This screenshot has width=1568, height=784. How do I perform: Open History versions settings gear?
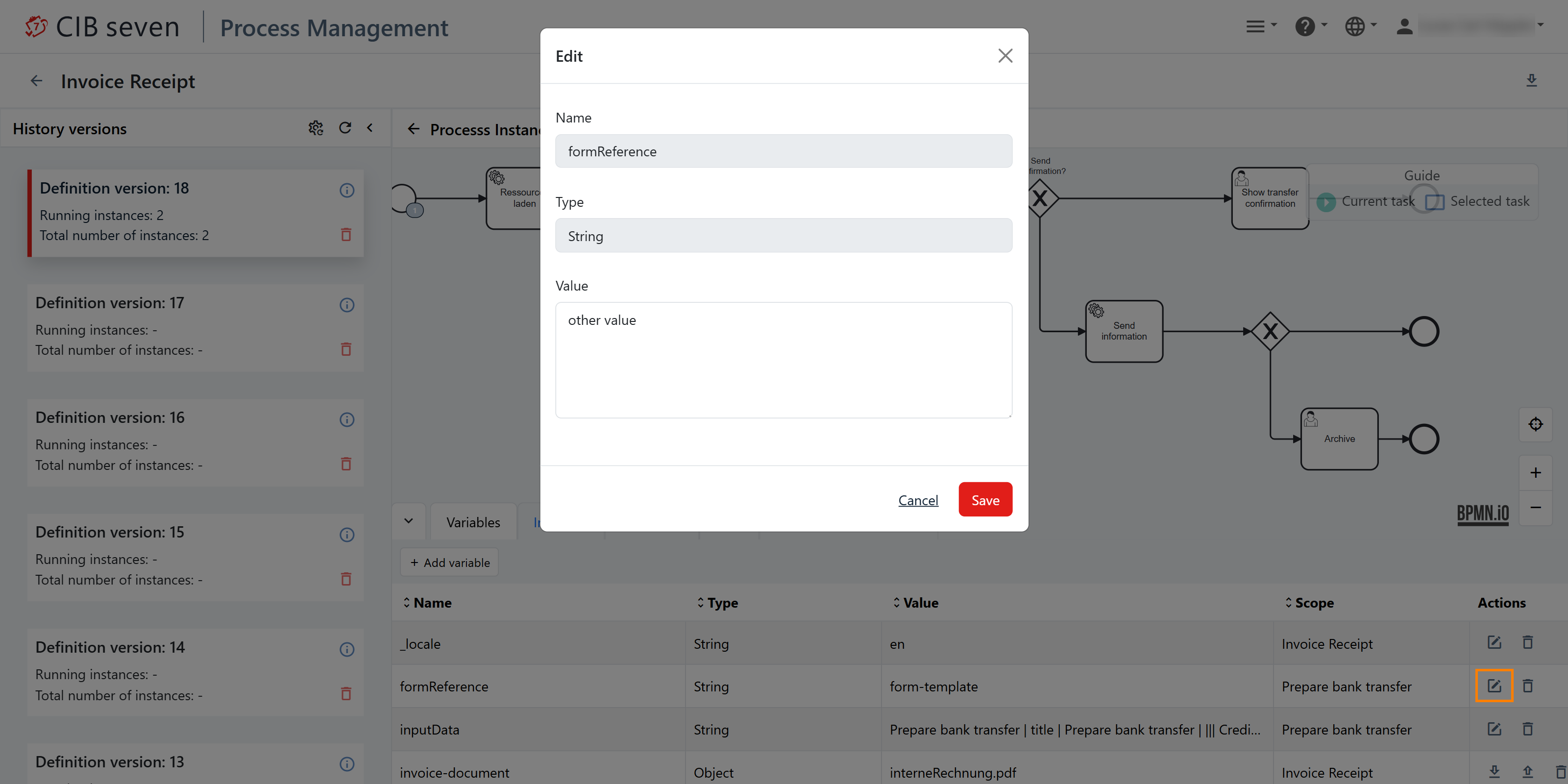pyautogui.click(x=315, y=128)
